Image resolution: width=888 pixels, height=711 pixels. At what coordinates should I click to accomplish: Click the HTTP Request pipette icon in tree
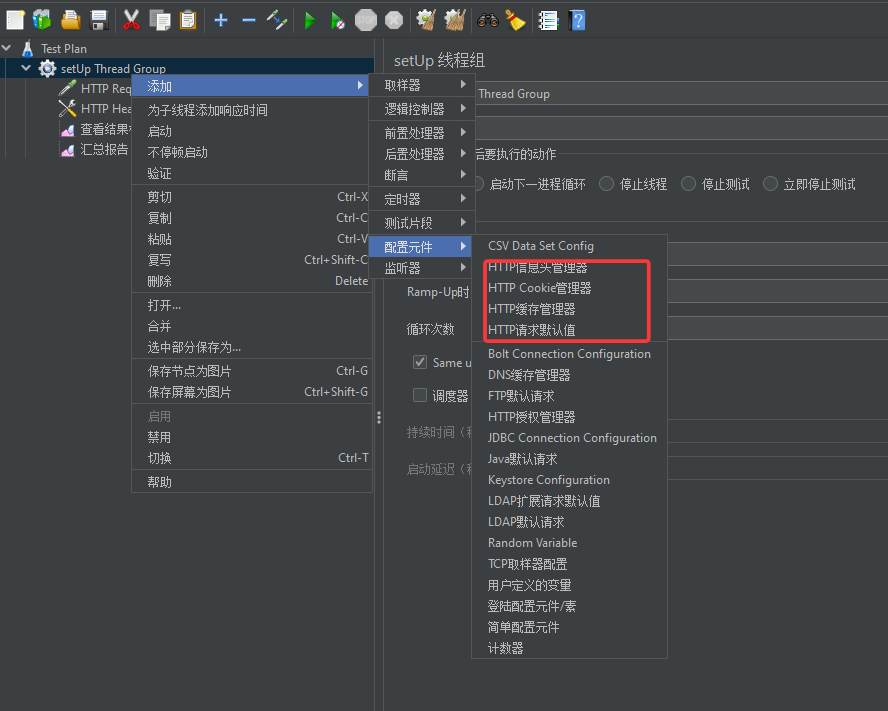(x=67, y=88)
